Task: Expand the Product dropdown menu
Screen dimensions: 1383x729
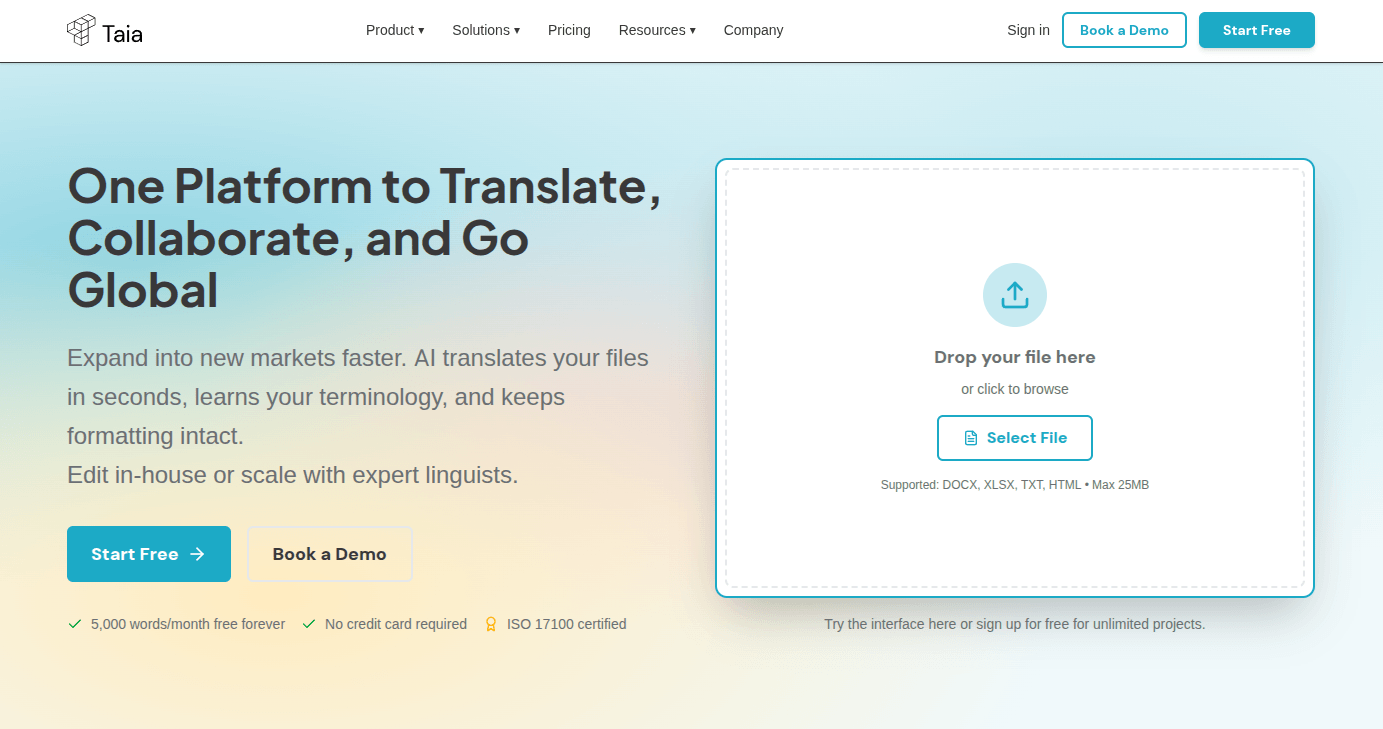Action: 395,30
